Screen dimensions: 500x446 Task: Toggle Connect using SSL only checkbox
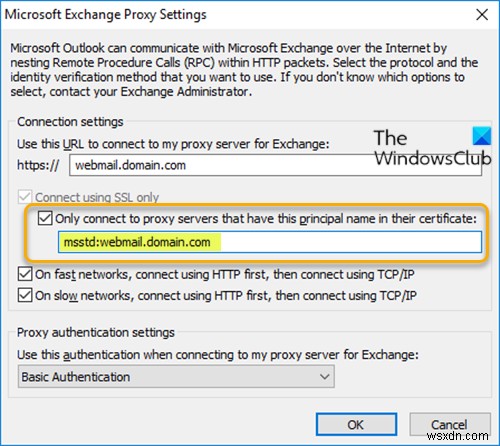[x=25, y=197]
